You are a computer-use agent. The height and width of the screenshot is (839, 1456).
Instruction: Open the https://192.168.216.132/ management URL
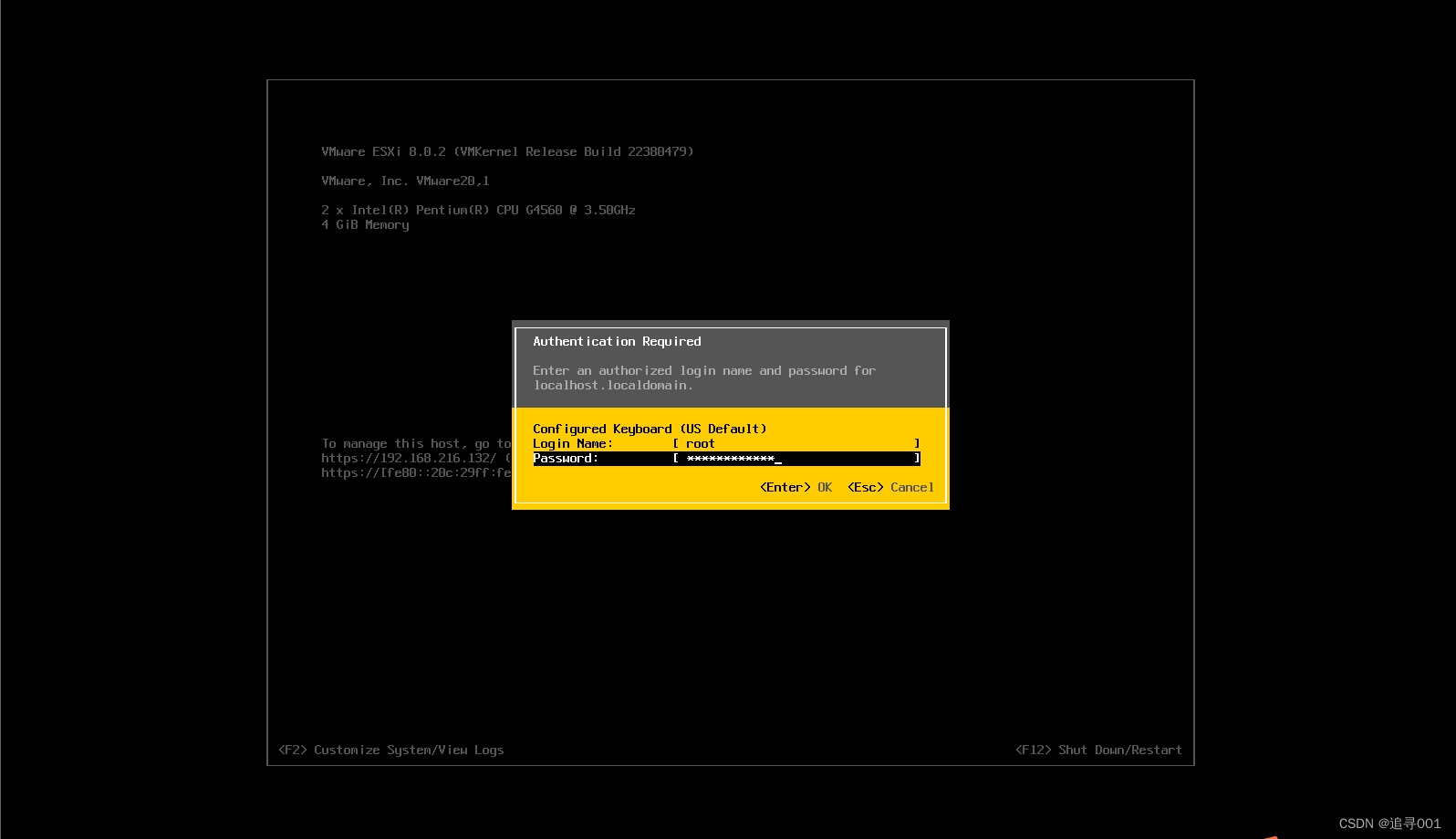click(409, 459)
